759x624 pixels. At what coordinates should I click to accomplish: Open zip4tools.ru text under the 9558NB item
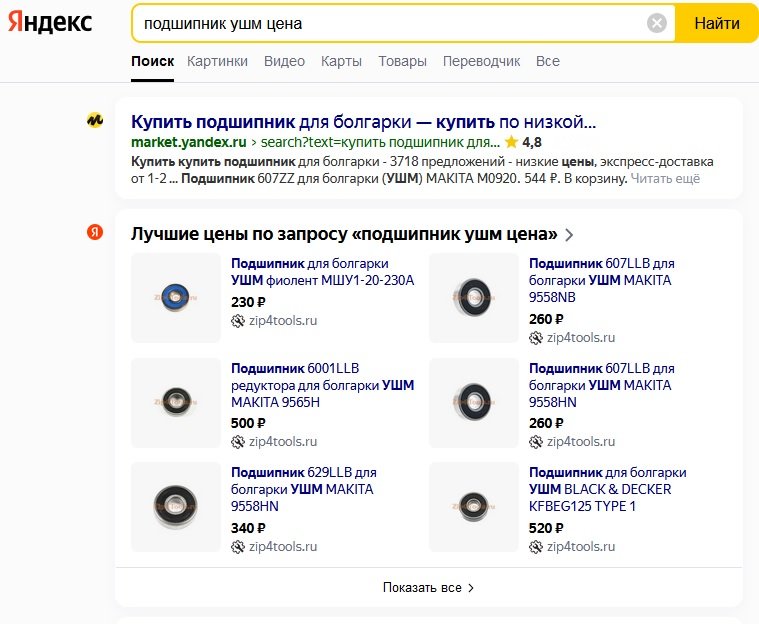pos(581,338)
